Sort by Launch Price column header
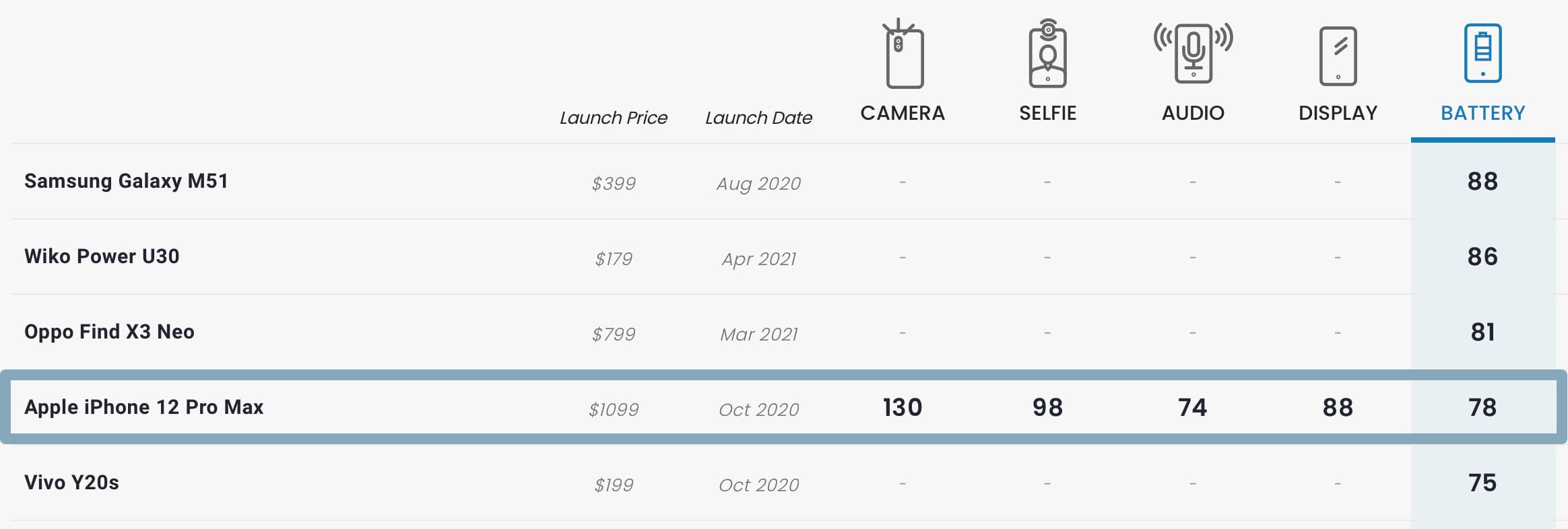Viewport: 1568px width, 529px height. [x=613, y=118]
